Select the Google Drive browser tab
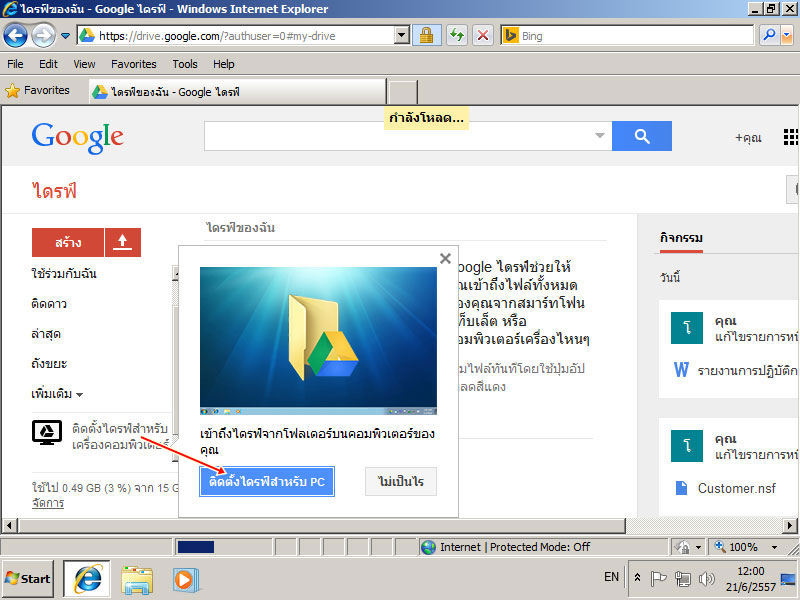Viewport: 800px width, 600px height. [x=237, y=92]
